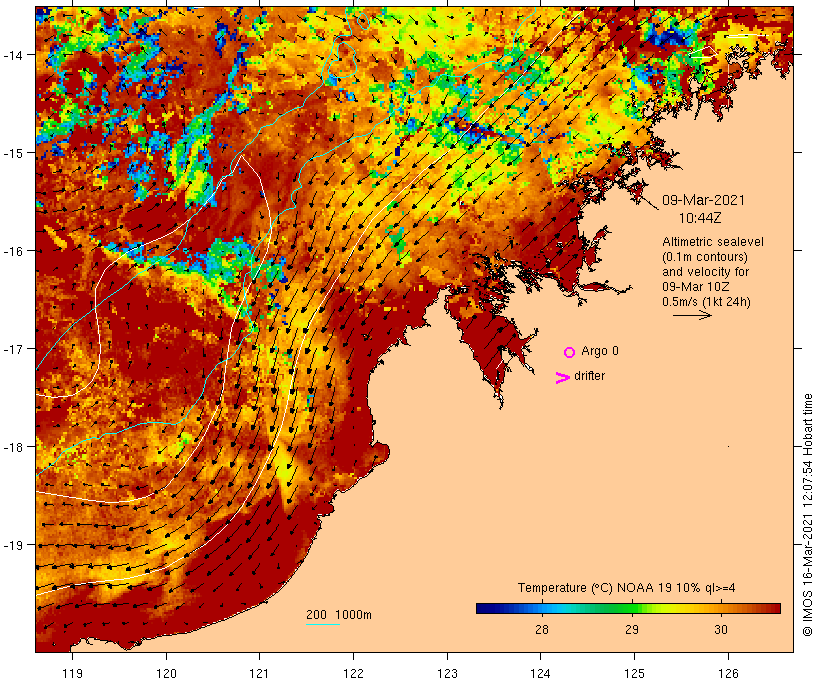Click the '-16' latitude axis label
This screenshot has height=680, width=820.
[x=13, y=251]
